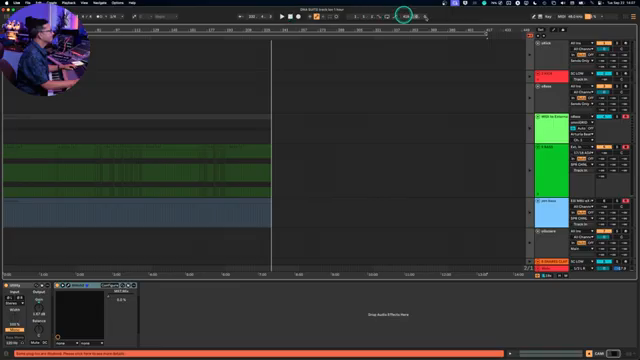Open aKick's Sends Only output dropdown
Screen dimensions: 640x360
[x=582, y=61]
